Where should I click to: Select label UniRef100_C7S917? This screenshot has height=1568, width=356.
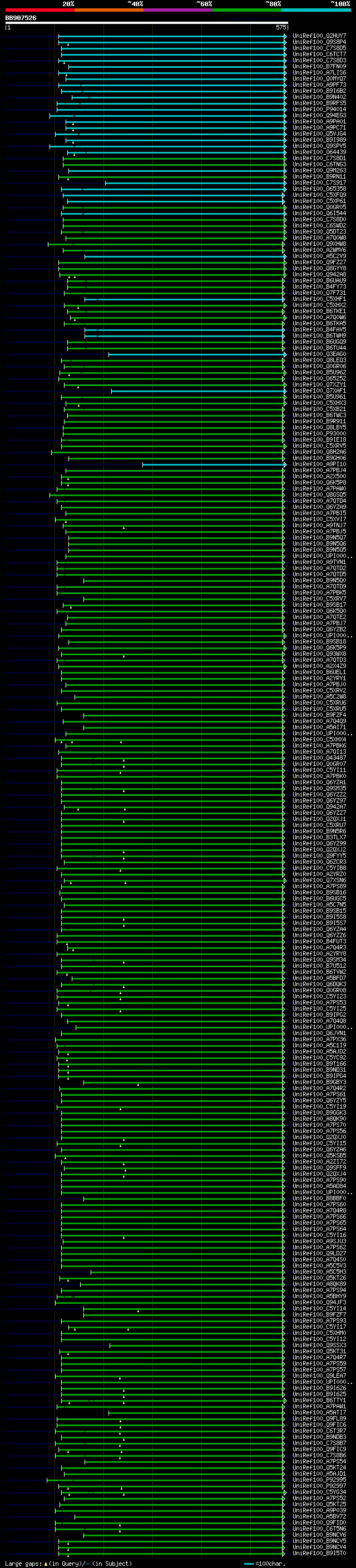(x=319, y=182)
